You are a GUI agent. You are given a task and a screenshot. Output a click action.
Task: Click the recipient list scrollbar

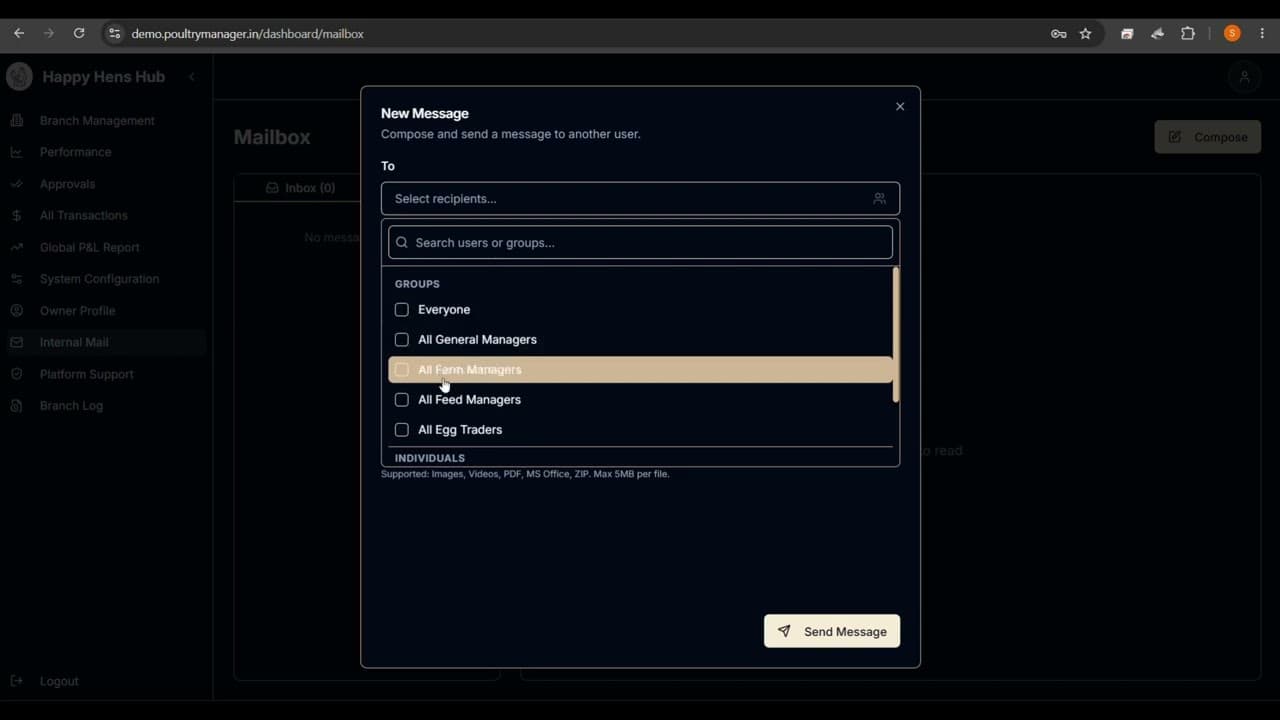(896, 335)
